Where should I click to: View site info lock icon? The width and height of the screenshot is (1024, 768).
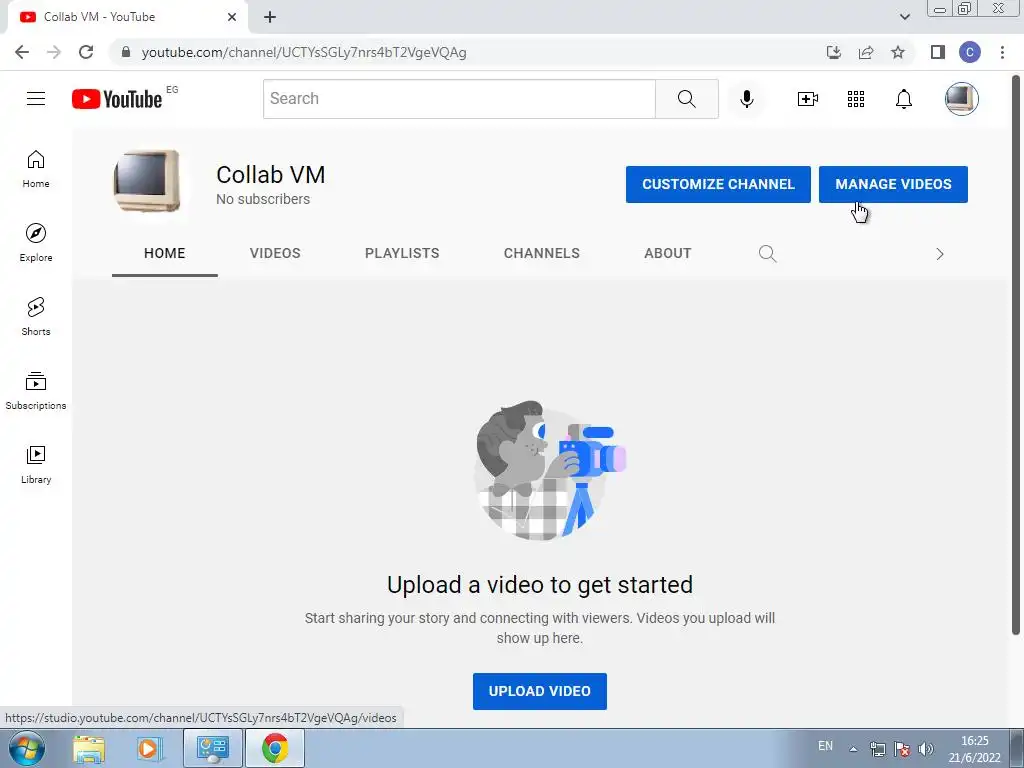pyautogui.click(x=126, y=52)
